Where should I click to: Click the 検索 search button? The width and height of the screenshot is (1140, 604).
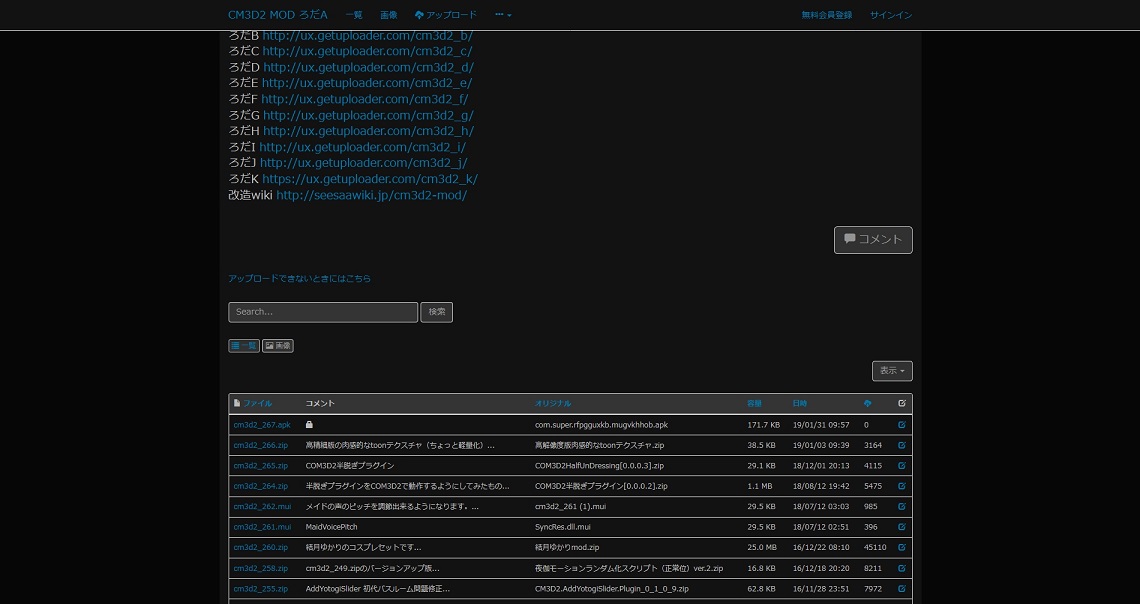(436, 312)
